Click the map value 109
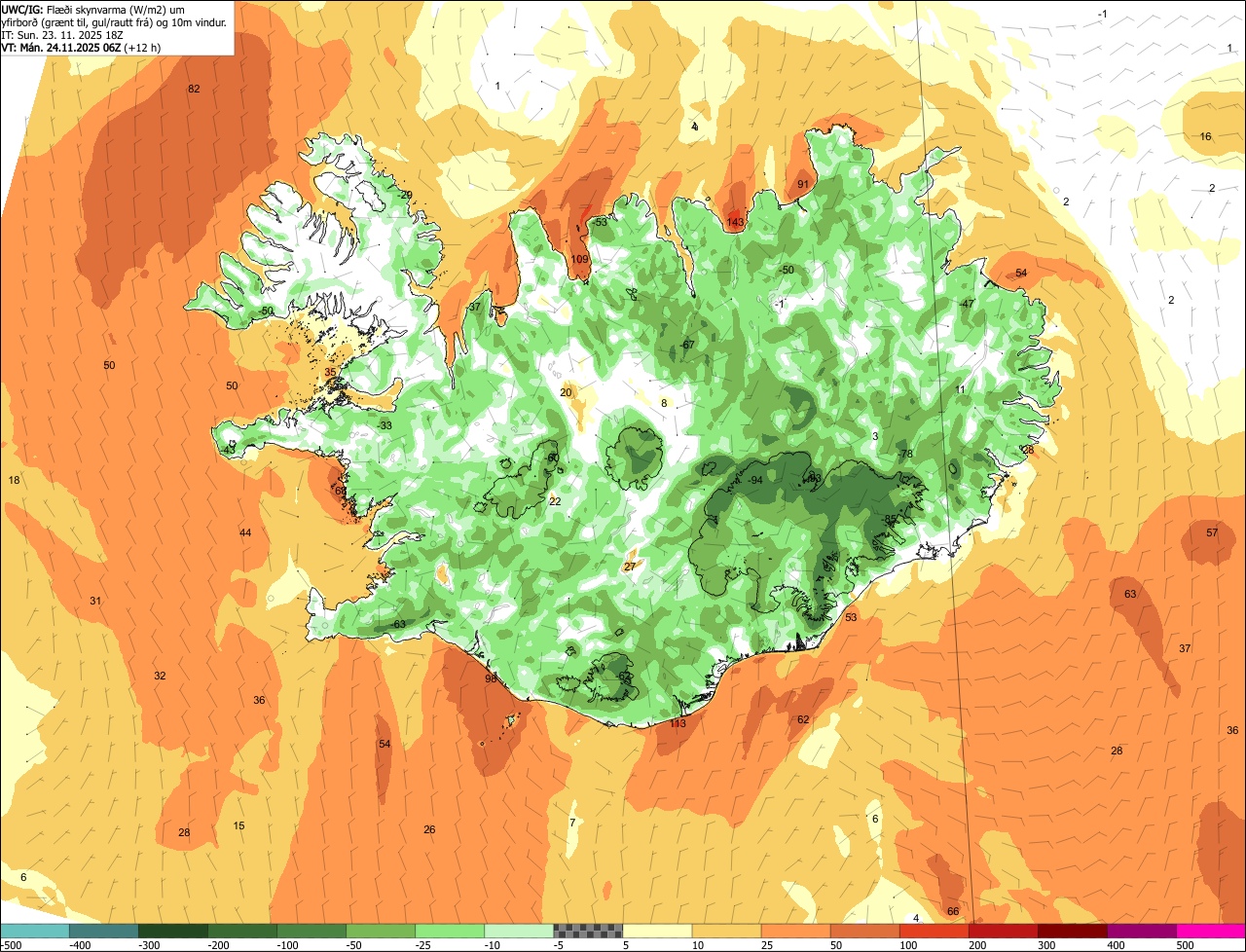 (x=580, y=259)
